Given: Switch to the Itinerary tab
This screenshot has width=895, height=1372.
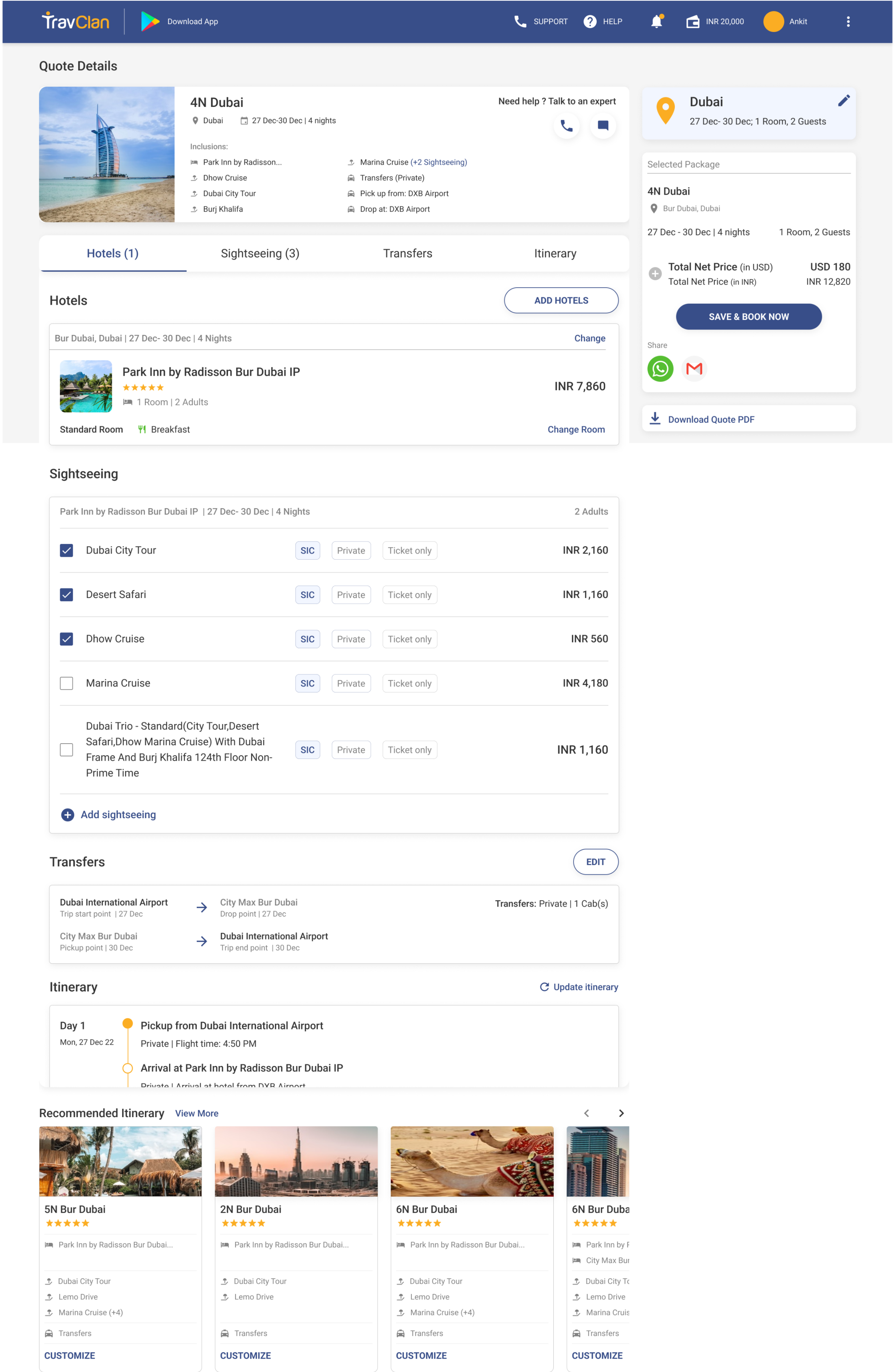Looking at the screenshot, I should click(x=555, y=254).
